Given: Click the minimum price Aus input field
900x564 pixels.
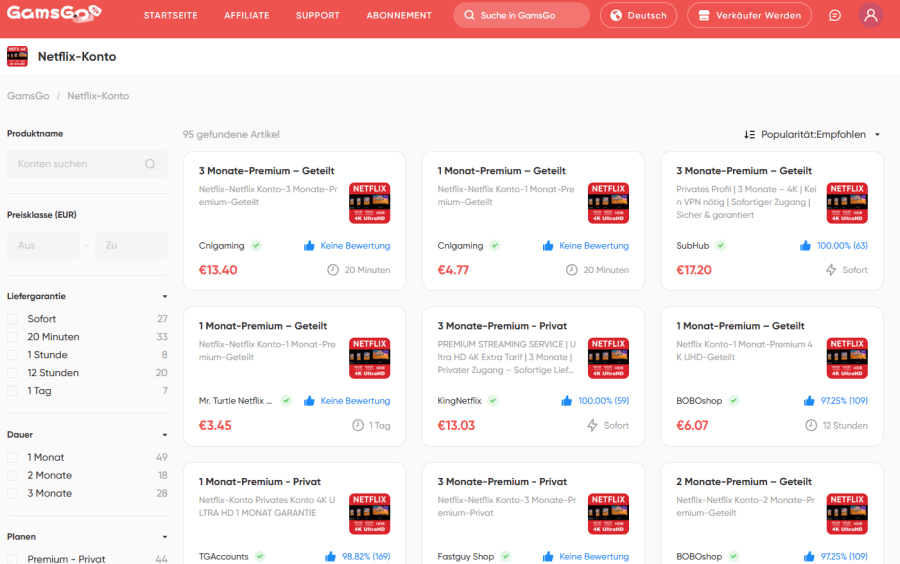Looking at the screenshot, I should pos(42,245).
